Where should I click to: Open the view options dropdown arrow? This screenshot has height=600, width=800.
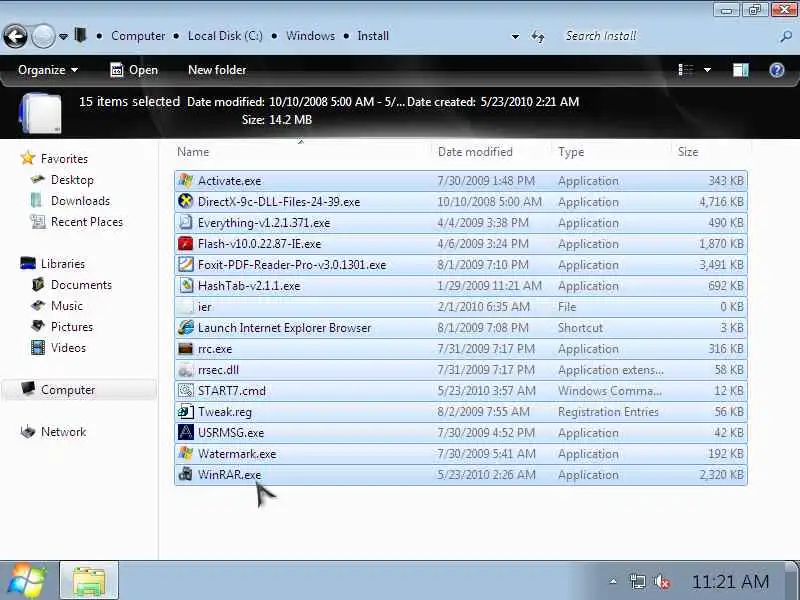coord(707,70)
